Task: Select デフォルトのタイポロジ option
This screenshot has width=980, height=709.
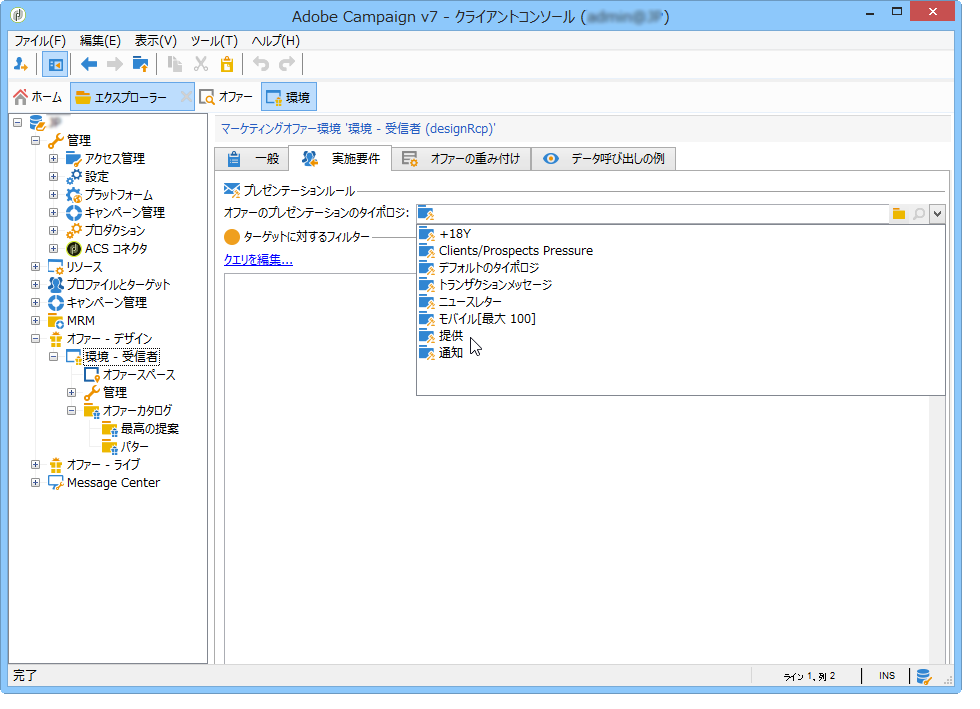Action: [x=681, y=268]
